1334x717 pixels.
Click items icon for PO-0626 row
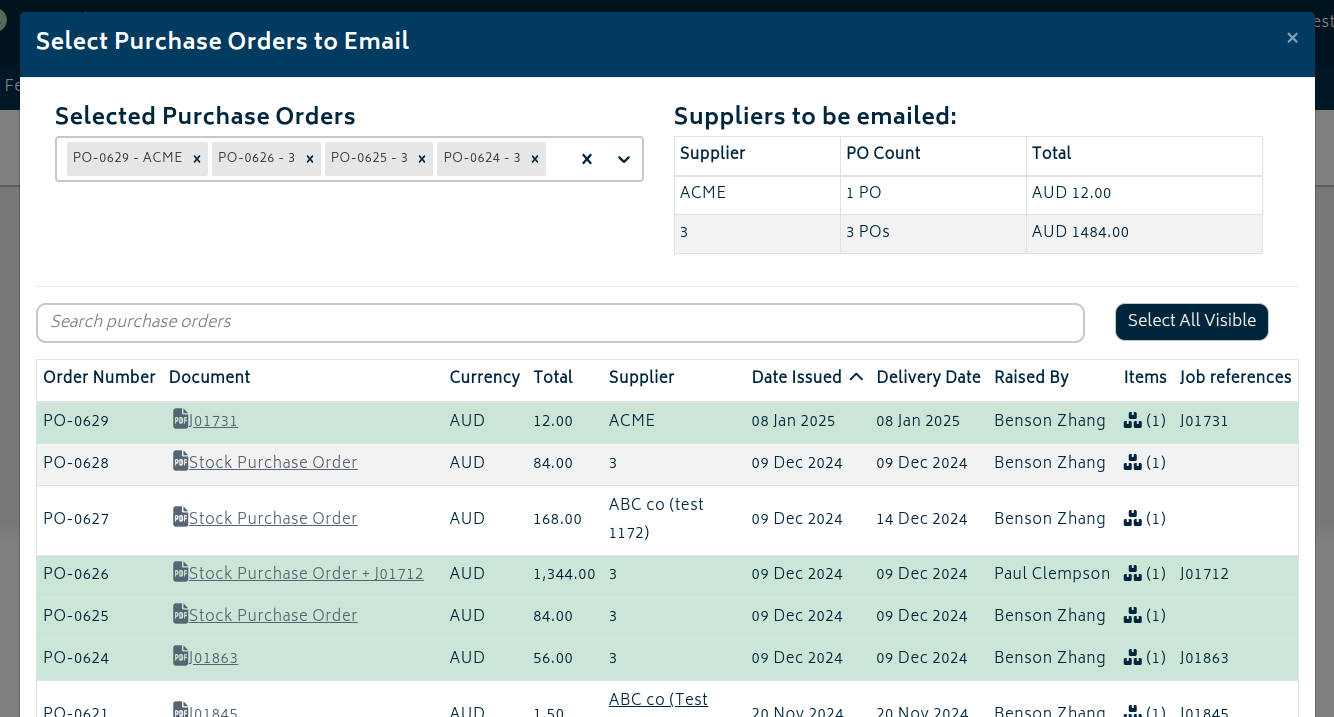1132,574
